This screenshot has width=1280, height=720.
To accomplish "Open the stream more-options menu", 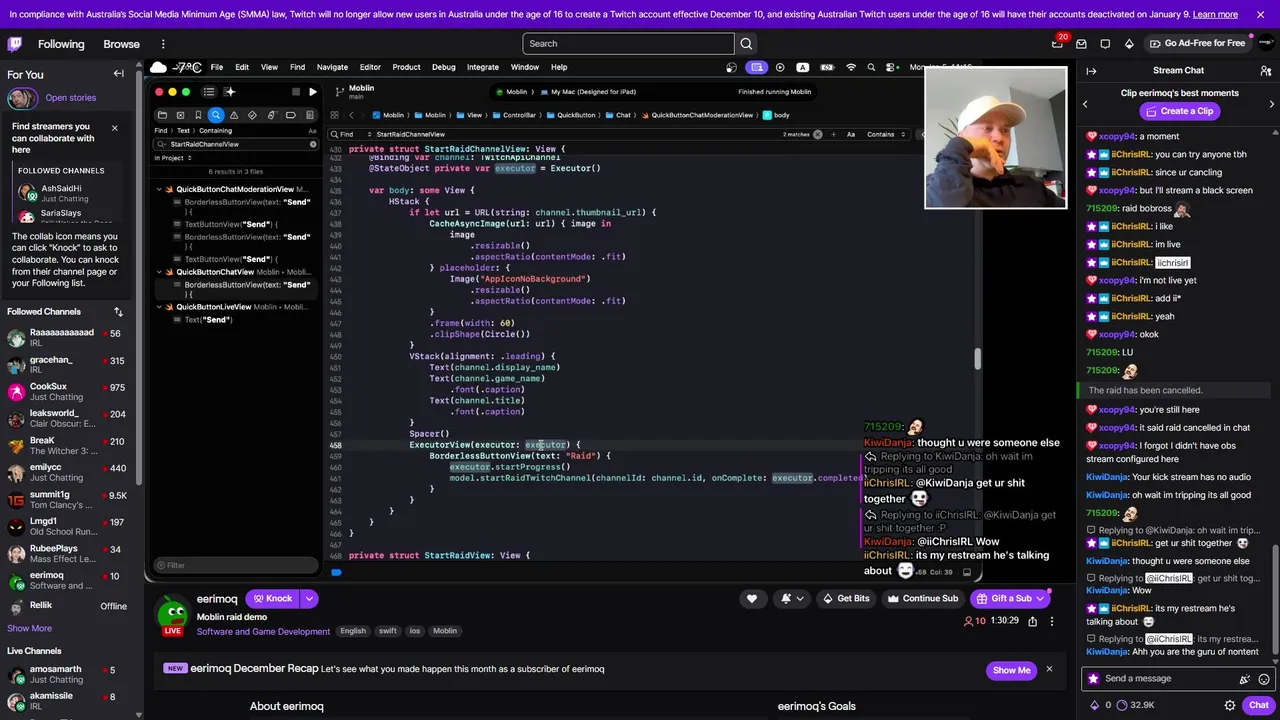I will [x=1051, y=621].
